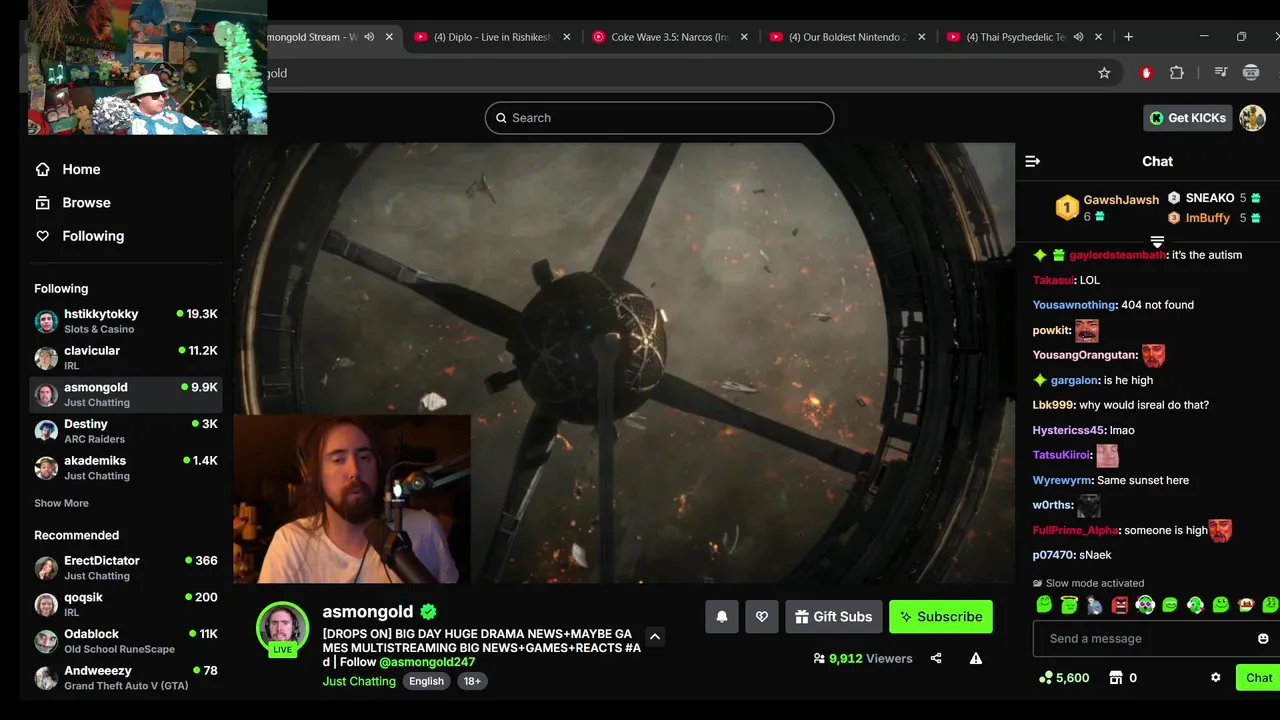The image size is (1280, 720).
Task: Open a new browser tab
Action: [1128, 37]
